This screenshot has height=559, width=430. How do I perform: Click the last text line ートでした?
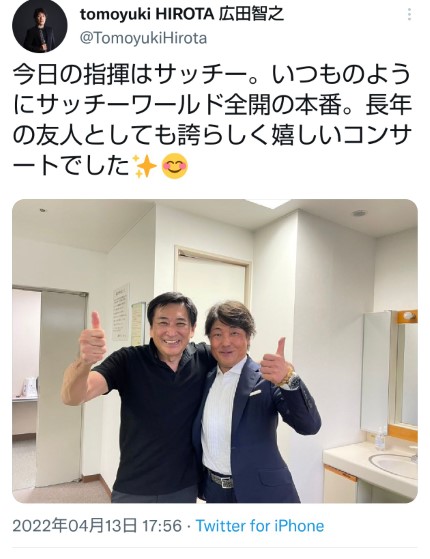point(71,166)
